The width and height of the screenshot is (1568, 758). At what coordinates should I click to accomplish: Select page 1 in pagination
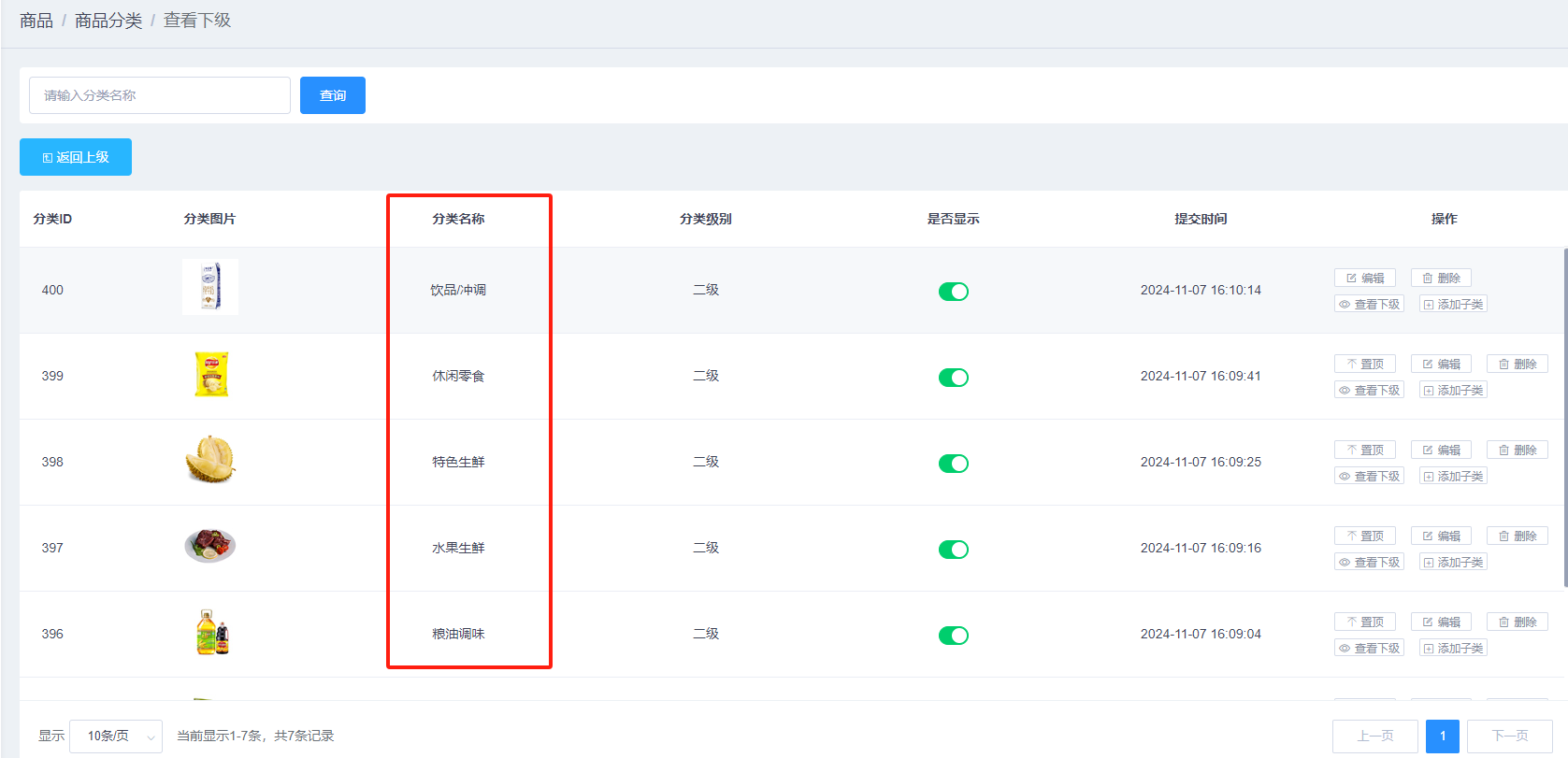point(1442,736)
